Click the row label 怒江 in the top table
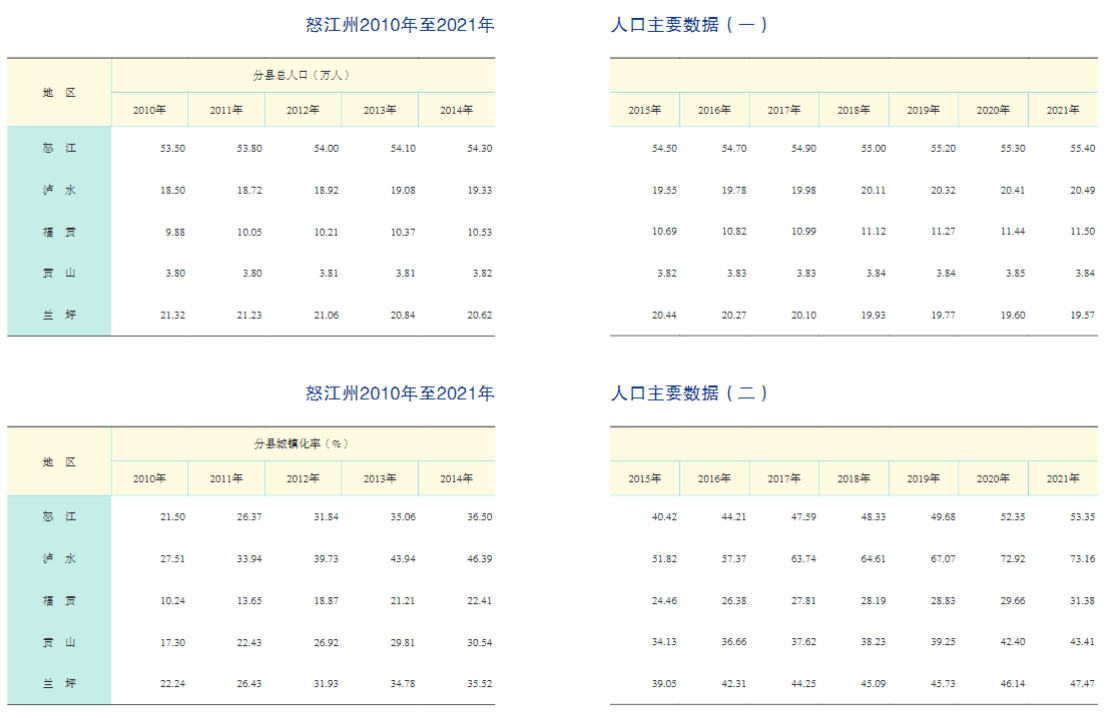The width and height of the screenshot is (1108, 712). coord(59,147)
